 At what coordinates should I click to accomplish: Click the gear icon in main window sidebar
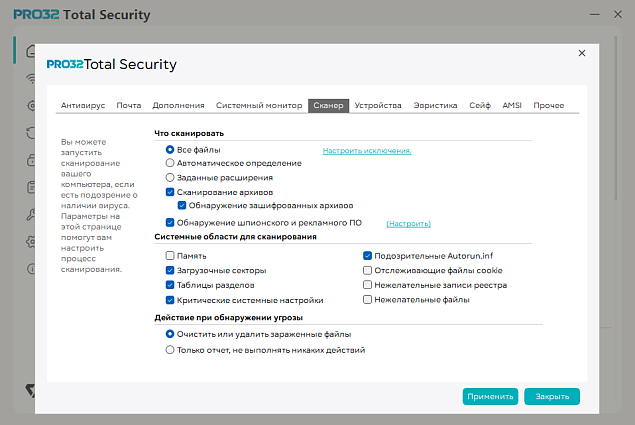[x=31, y=242]
